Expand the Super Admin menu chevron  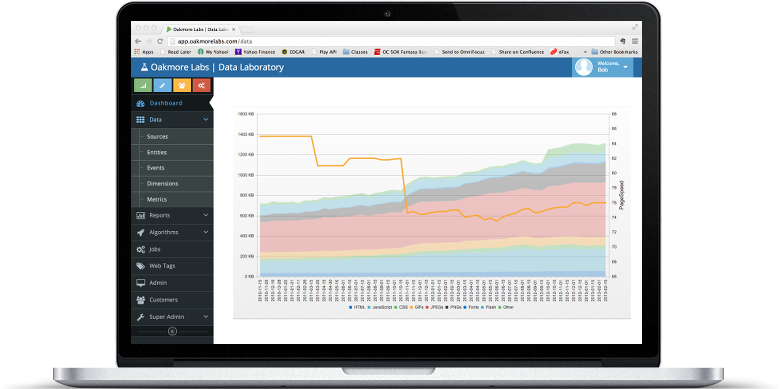coord(206,317)
